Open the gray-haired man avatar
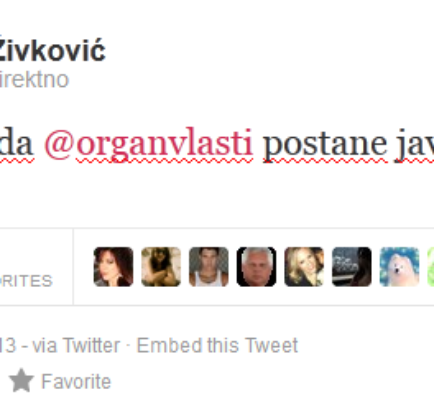The height and width of the screenshot is (420, 434). click(x=256, y=267)
